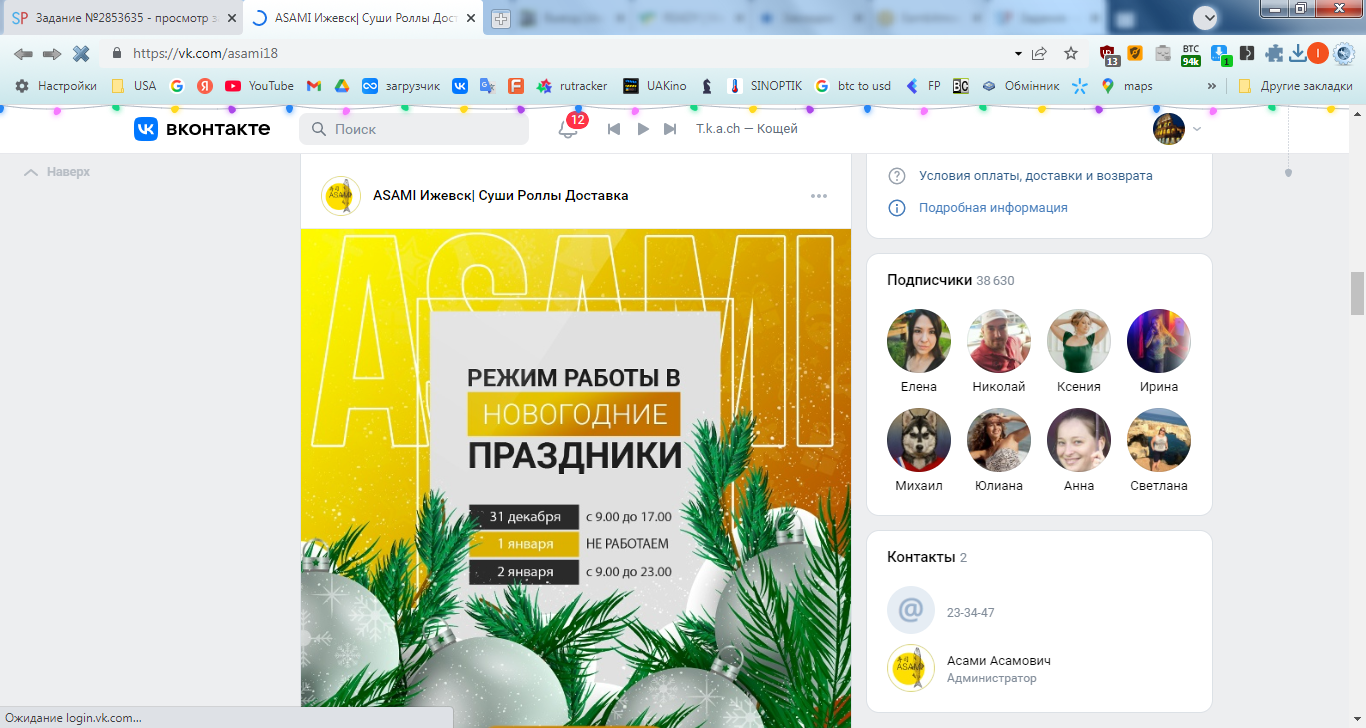Open the maps bookmark
1366x728 pixels.
pyautogui.click(x=1127, y=86)
